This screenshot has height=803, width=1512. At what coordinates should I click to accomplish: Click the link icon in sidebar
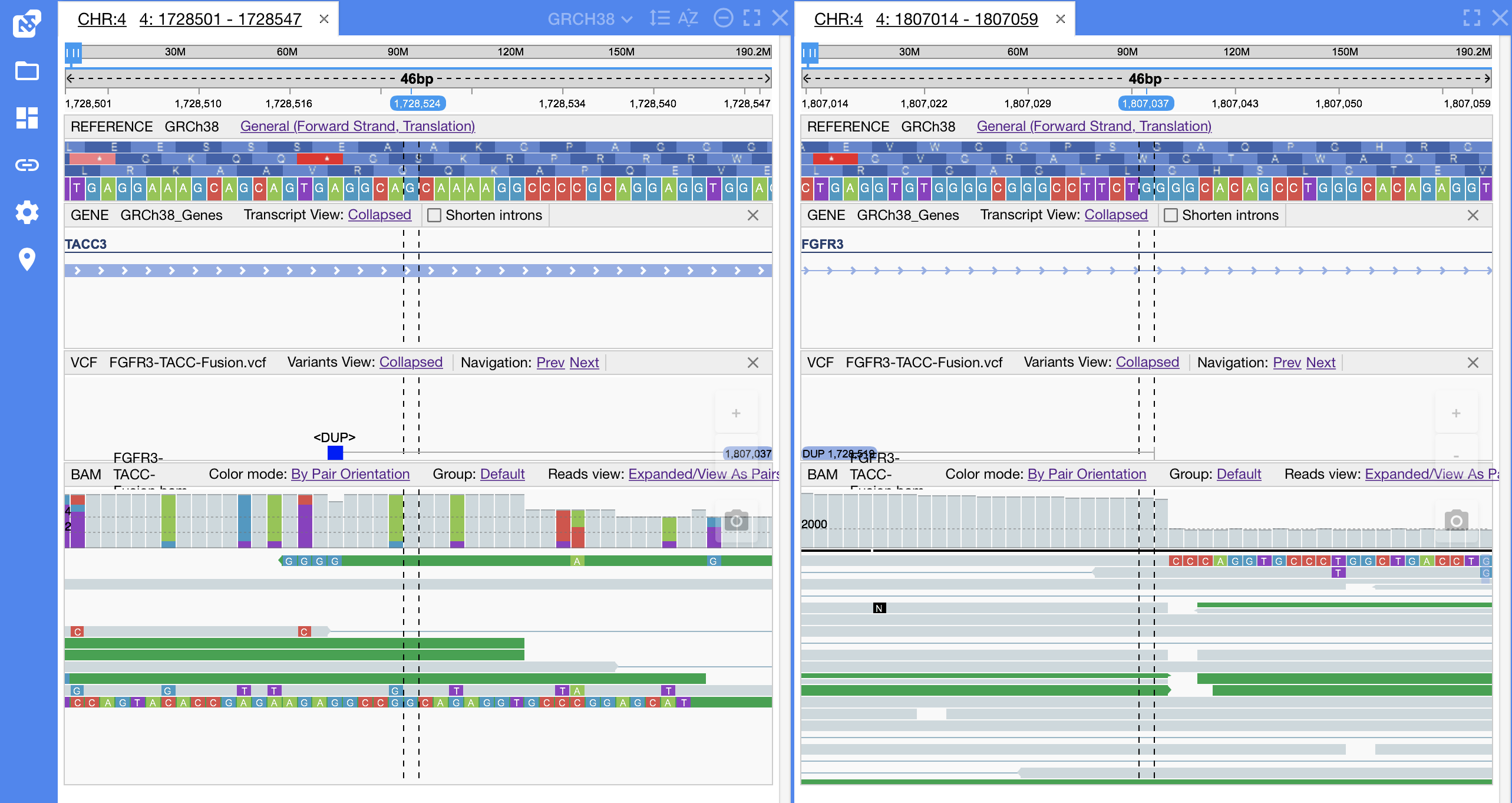(x=27, y=165)
